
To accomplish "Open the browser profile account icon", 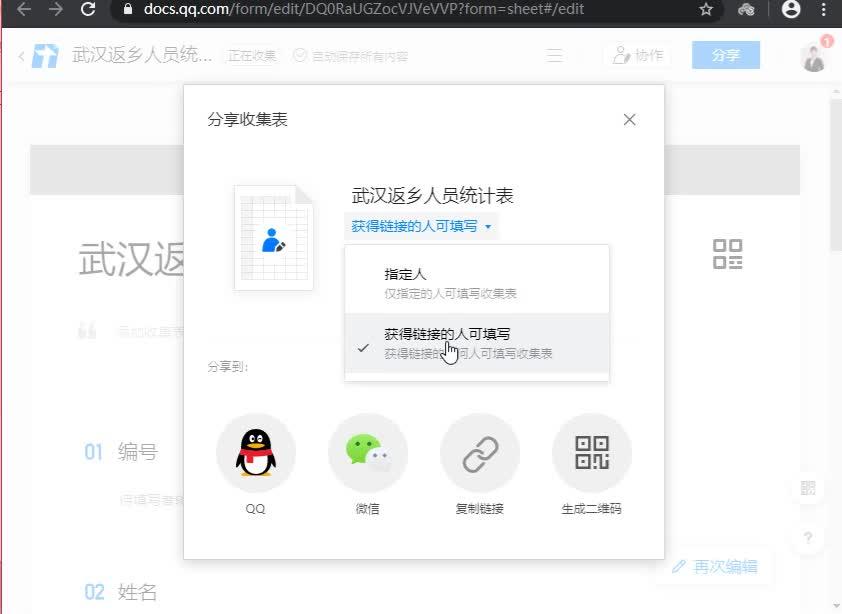I will pos(790,9).
